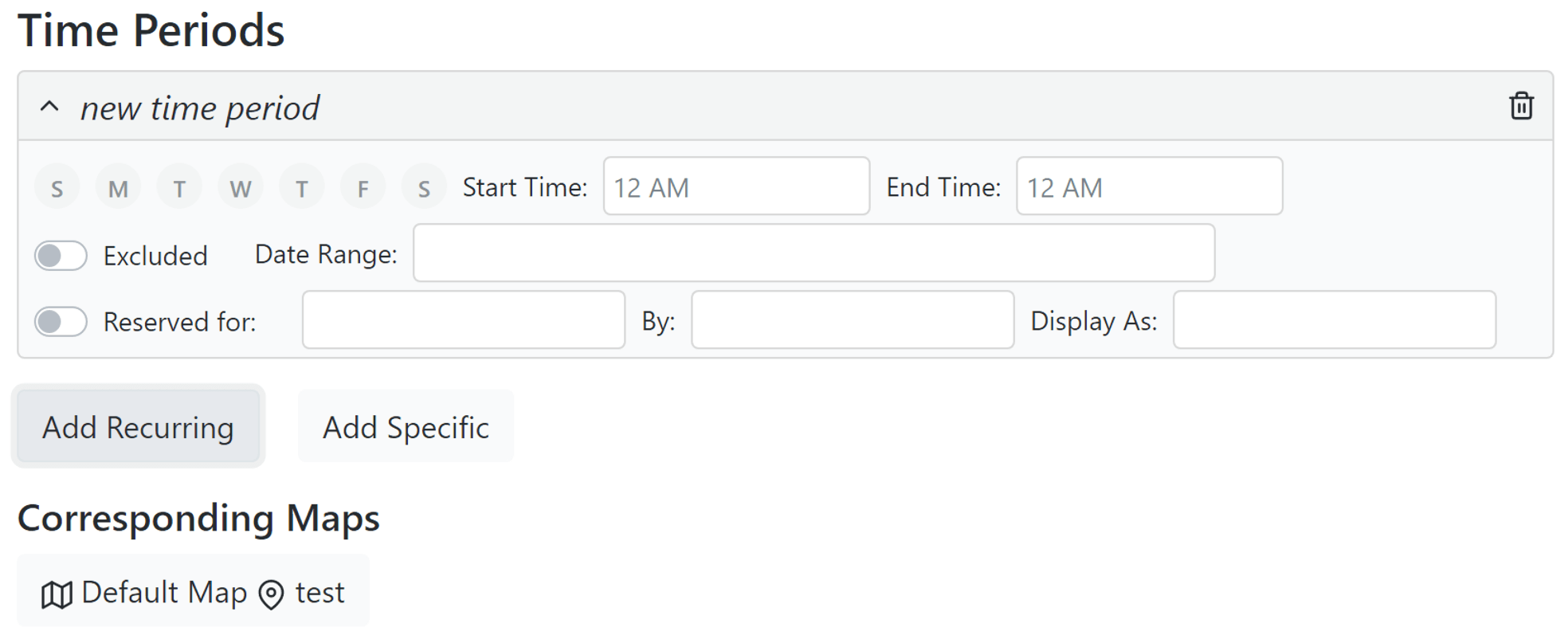Enable Friday day circle
1568x639 pixels.
[x=363, y=188]
